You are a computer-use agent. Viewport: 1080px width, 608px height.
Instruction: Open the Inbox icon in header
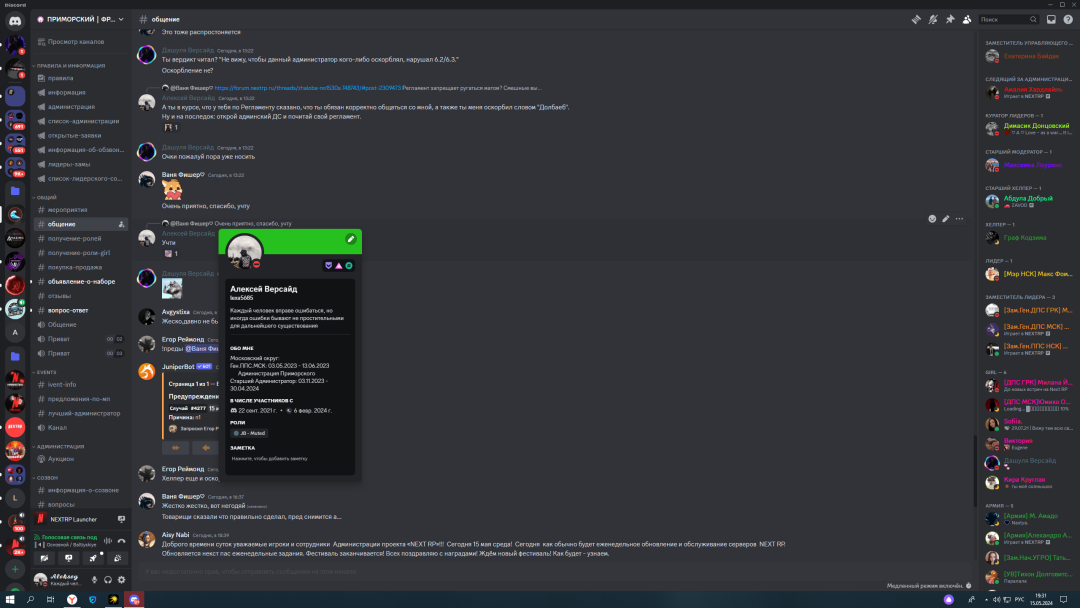click(1051, 19)
